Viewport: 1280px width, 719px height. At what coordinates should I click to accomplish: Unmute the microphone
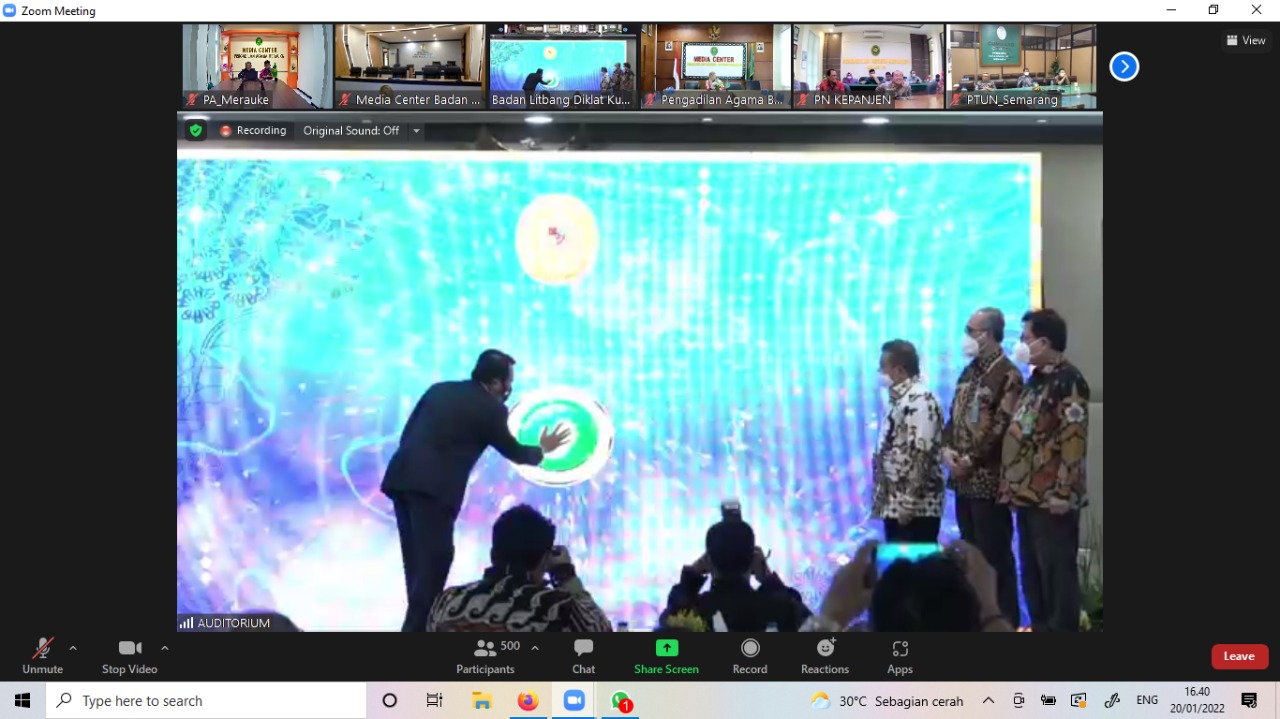[x=42, y=656]
